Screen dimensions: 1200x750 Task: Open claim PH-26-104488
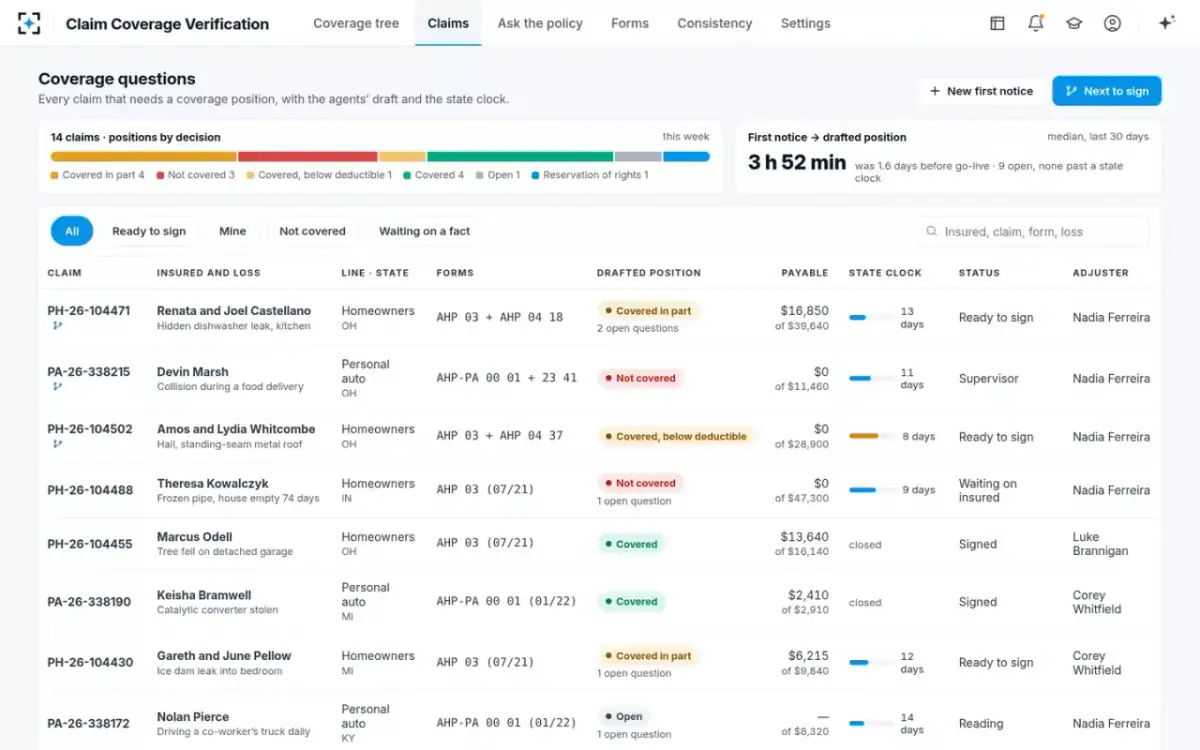[90, 490]
